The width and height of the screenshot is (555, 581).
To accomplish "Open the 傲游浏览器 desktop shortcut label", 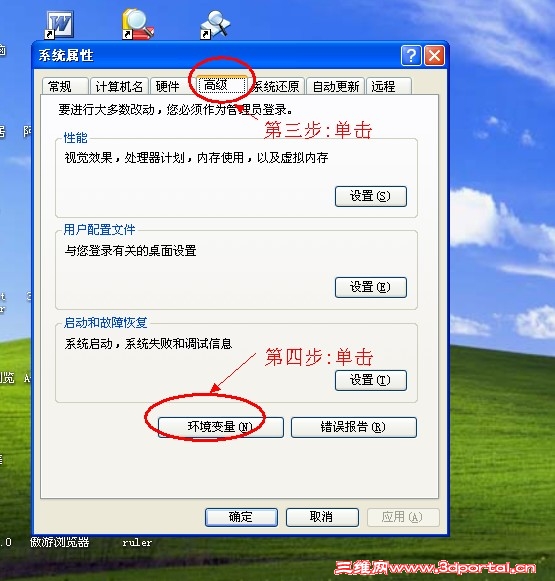I will point(60,542).
